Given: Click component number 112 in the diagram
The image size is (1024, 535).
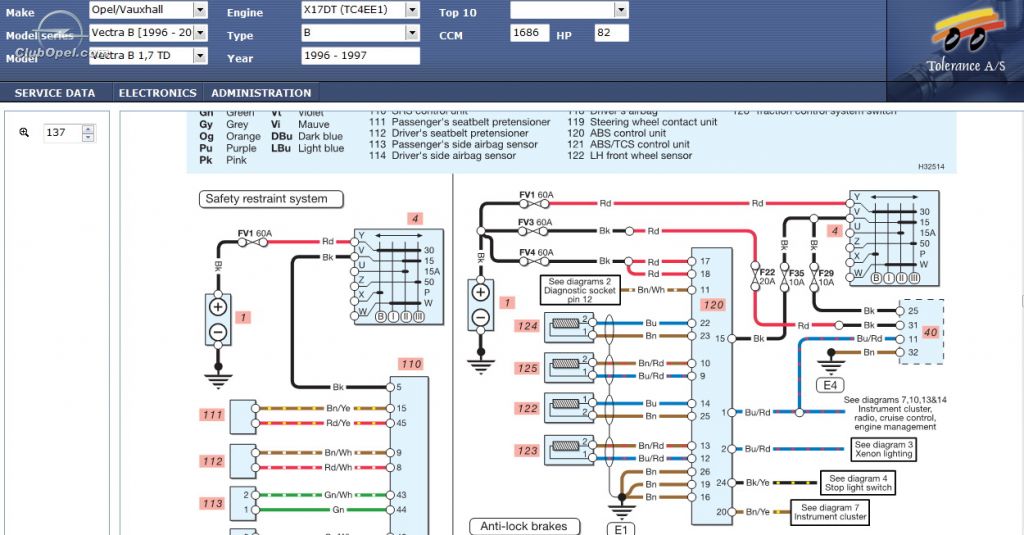Looking at the screenshot, I should coord(213,461).
